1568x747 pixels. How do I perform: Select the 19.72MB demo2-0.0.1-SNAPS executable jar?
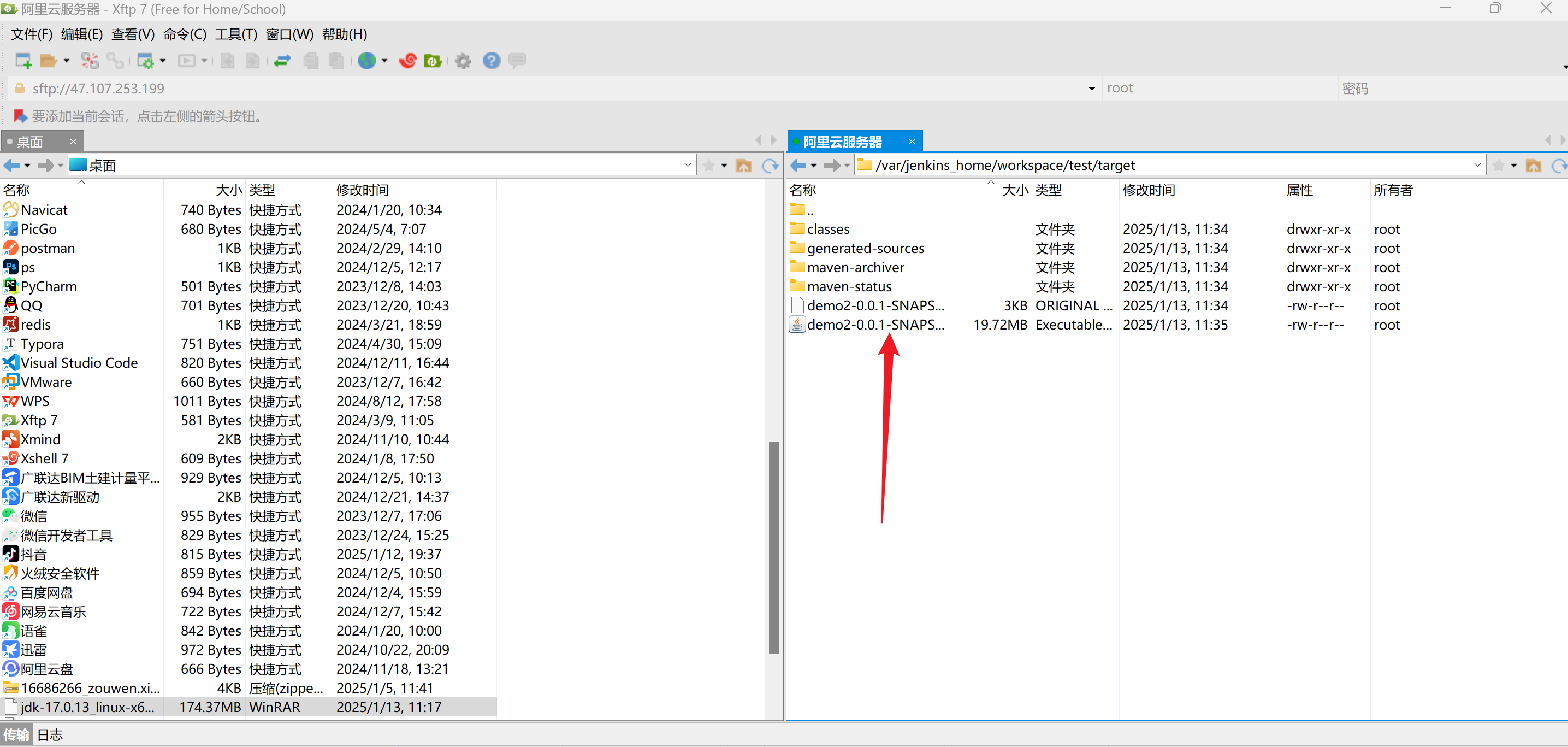tap(867, 325)
